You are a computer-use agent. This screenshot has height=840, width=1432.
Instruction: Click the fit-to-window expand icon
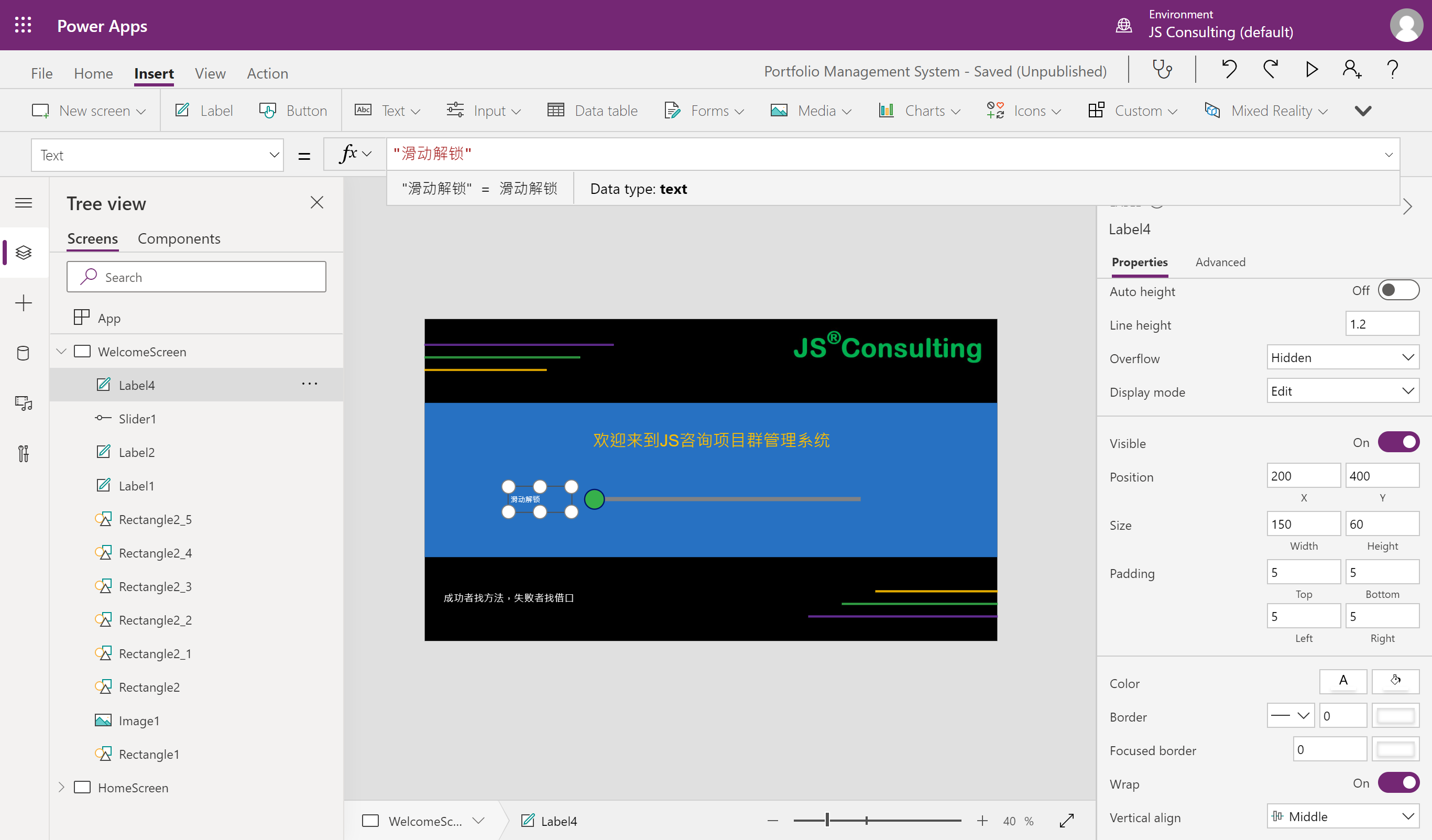tap(1067, 820)
